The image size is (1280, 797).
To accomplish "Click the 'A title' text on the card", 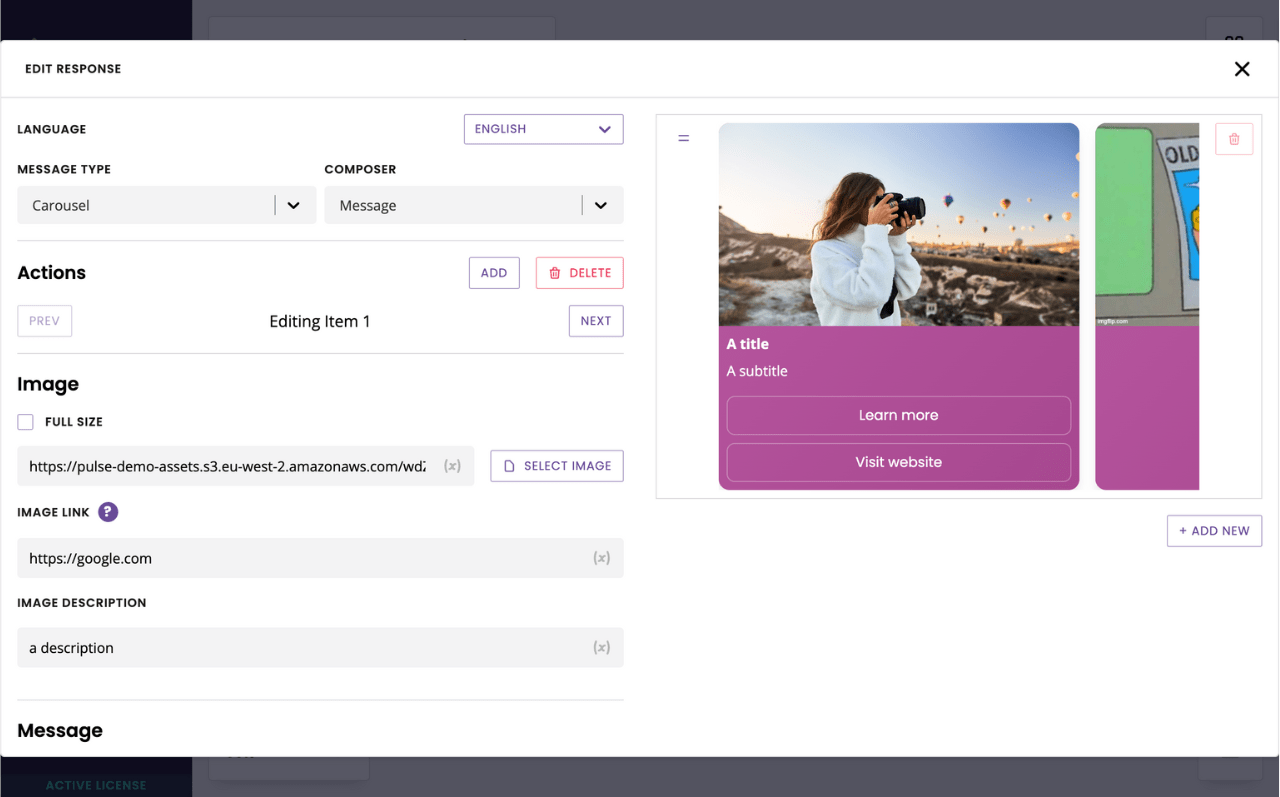I will click(748, 344).
